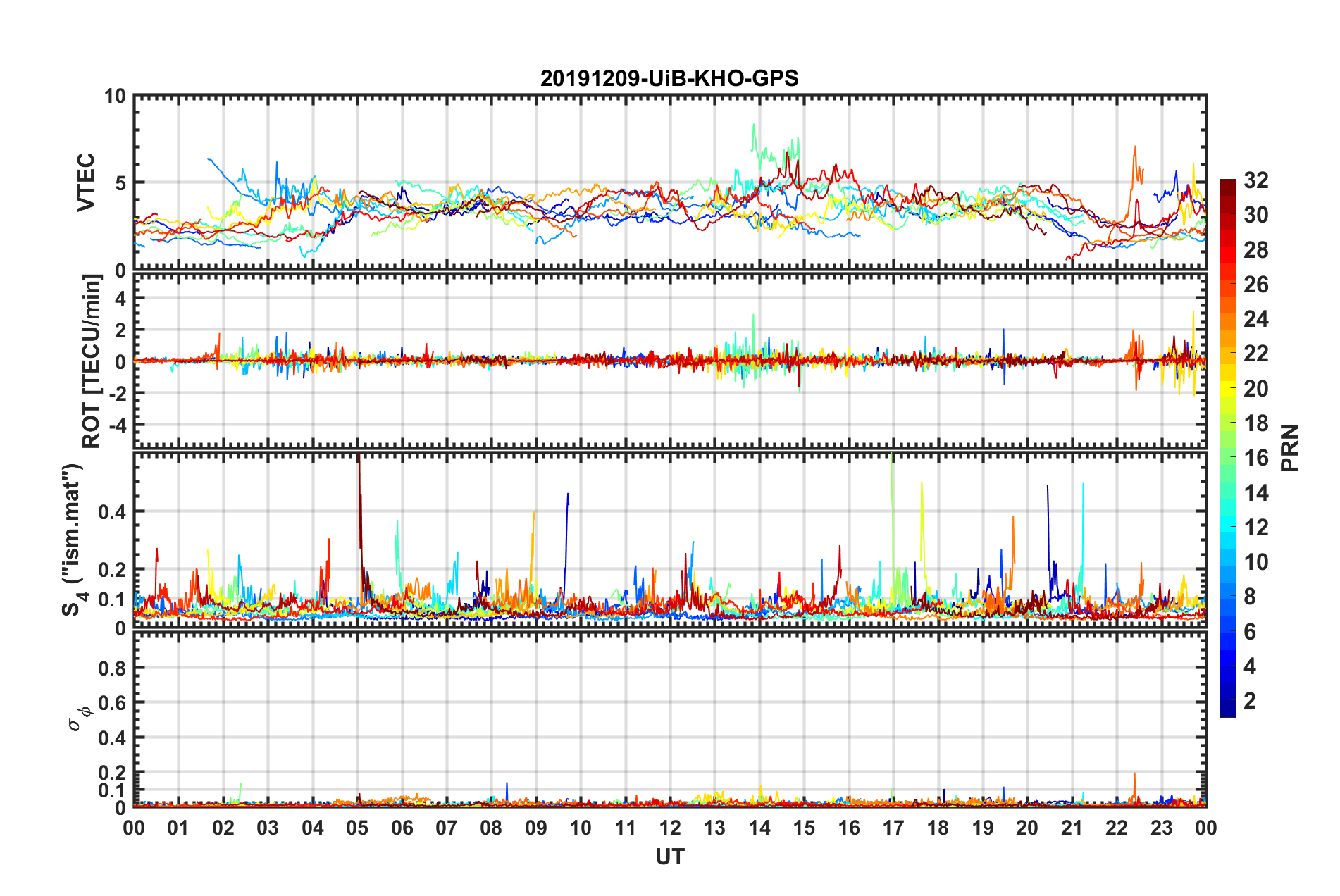Viewport: 1340px width, 896px height.
Task: Select the "5" tick on the VTEC axis
Action: (x=120, y=183)
